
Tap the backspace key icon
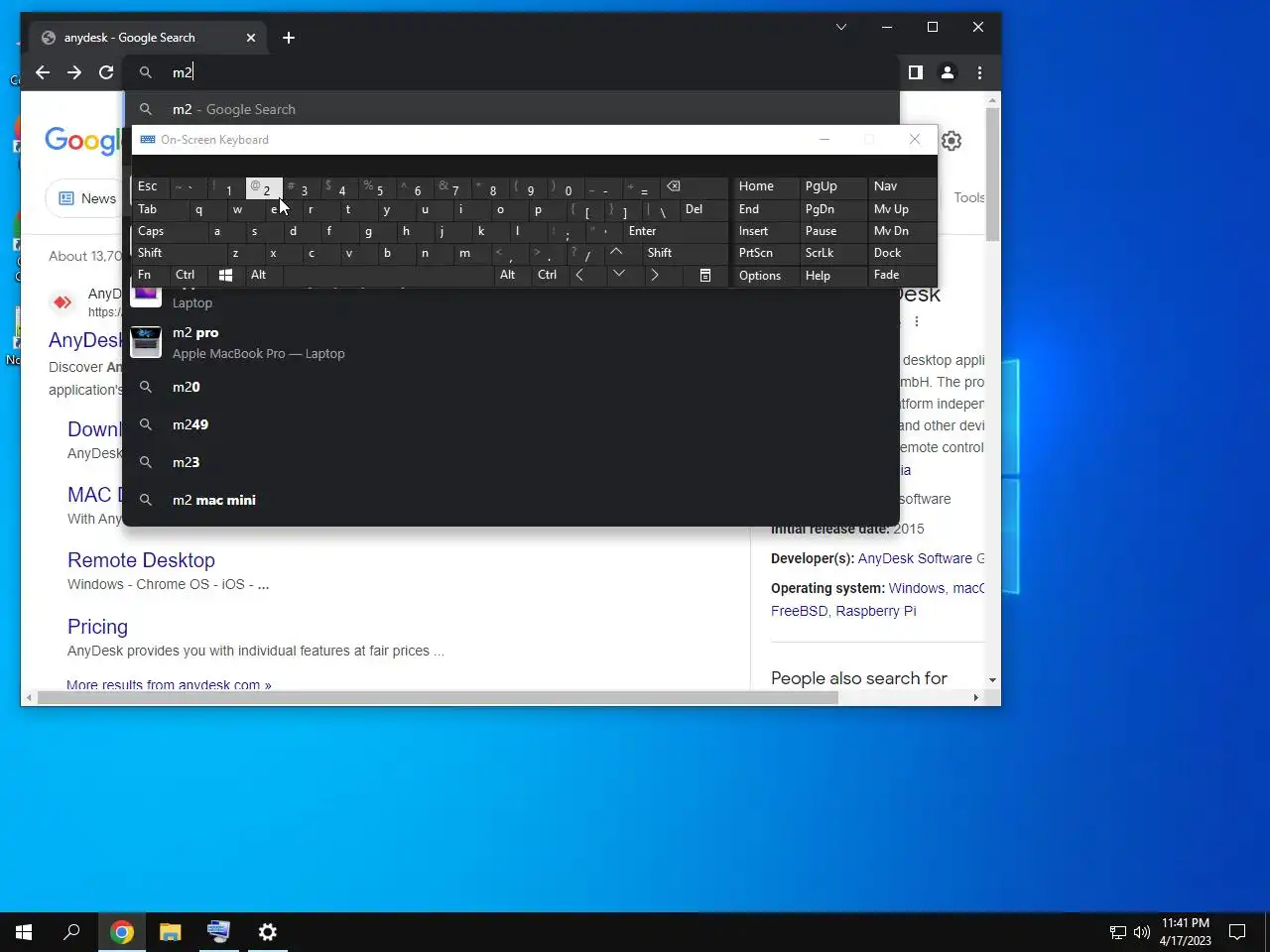pyautogui.click(x=694, y=187)
